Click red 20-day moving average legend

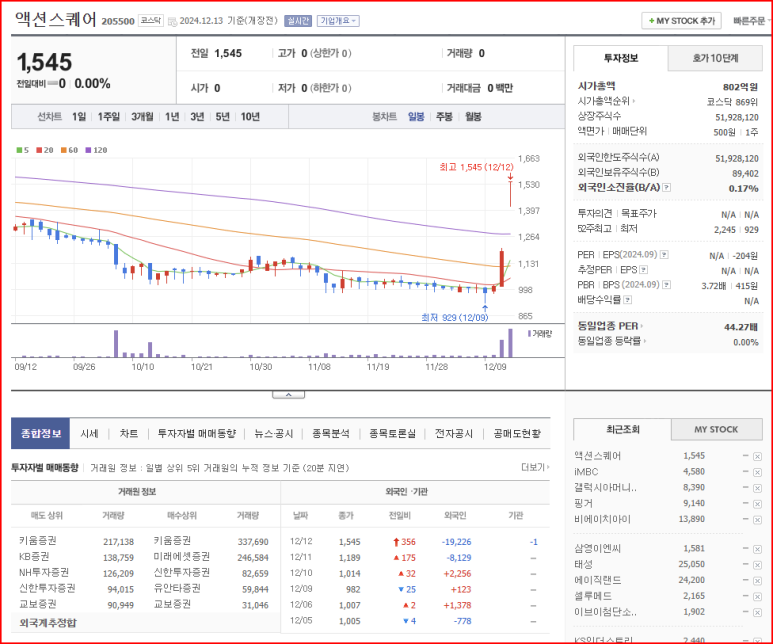coord(44,150)
